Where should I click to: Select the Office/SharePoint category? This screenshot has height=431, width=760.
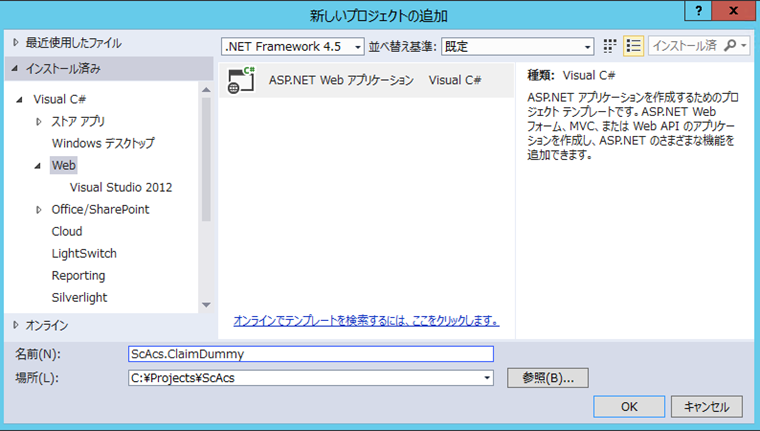point(100,209)
